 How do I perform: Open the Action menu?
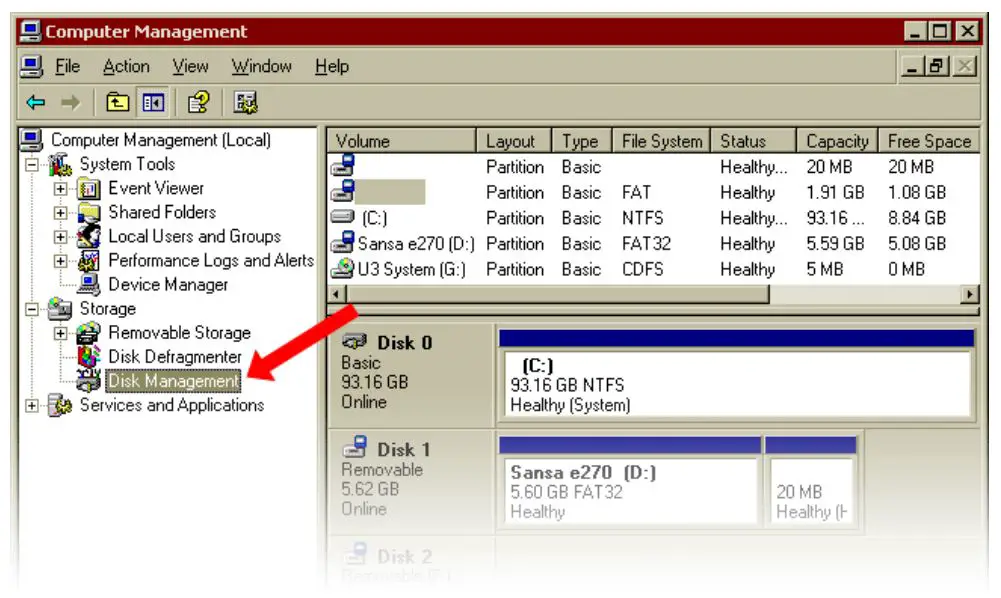click(126, 66)
